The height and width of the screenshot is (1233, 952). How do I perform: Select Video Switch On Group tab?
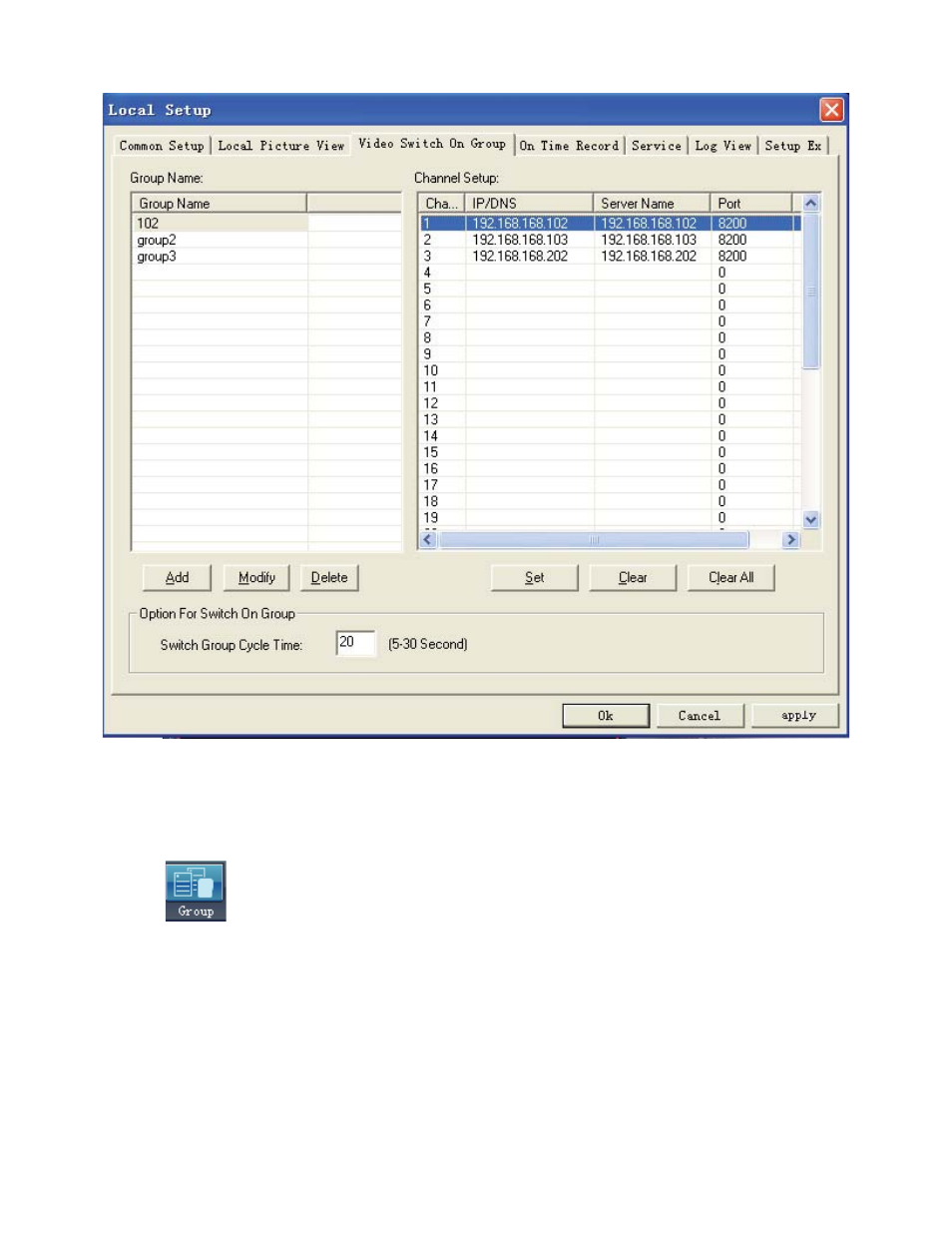pos(432,144)
